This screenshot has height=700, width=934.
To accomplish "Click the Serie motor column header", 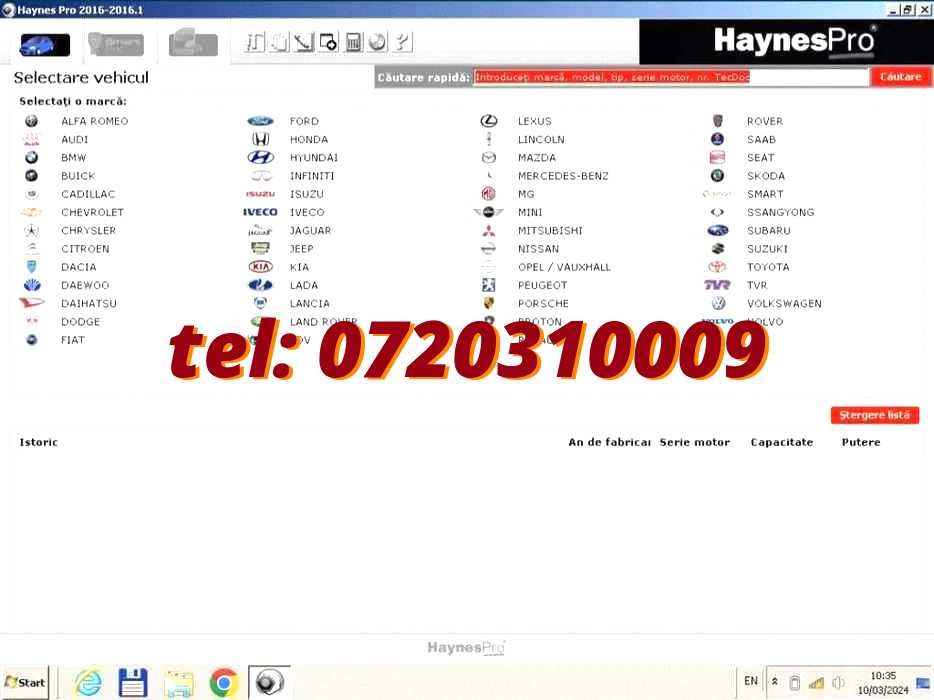I will (x=695, y=442).
